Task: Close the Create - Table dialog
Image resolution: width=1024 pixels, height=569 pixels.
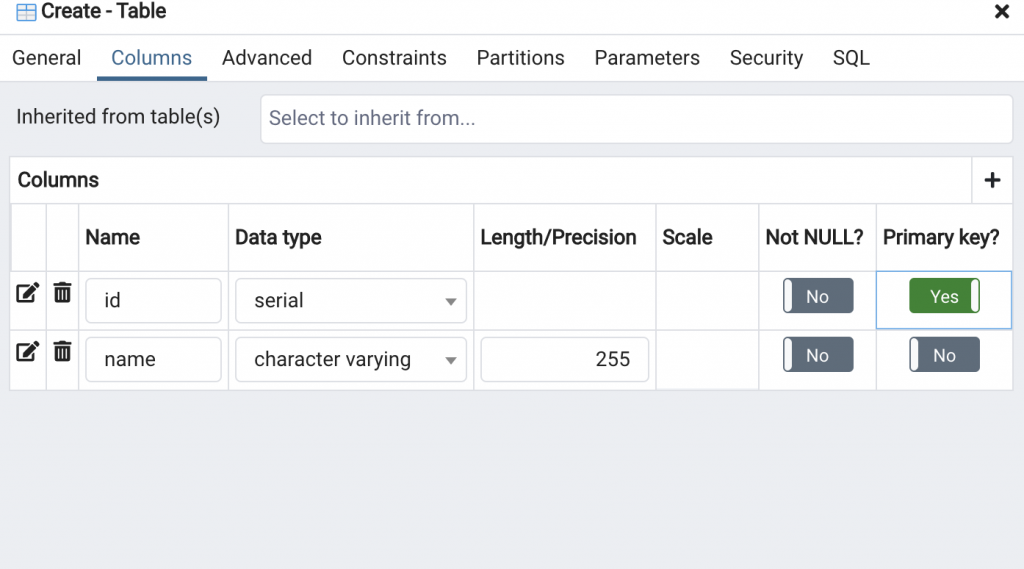Action: click(x=1001, y=12)
